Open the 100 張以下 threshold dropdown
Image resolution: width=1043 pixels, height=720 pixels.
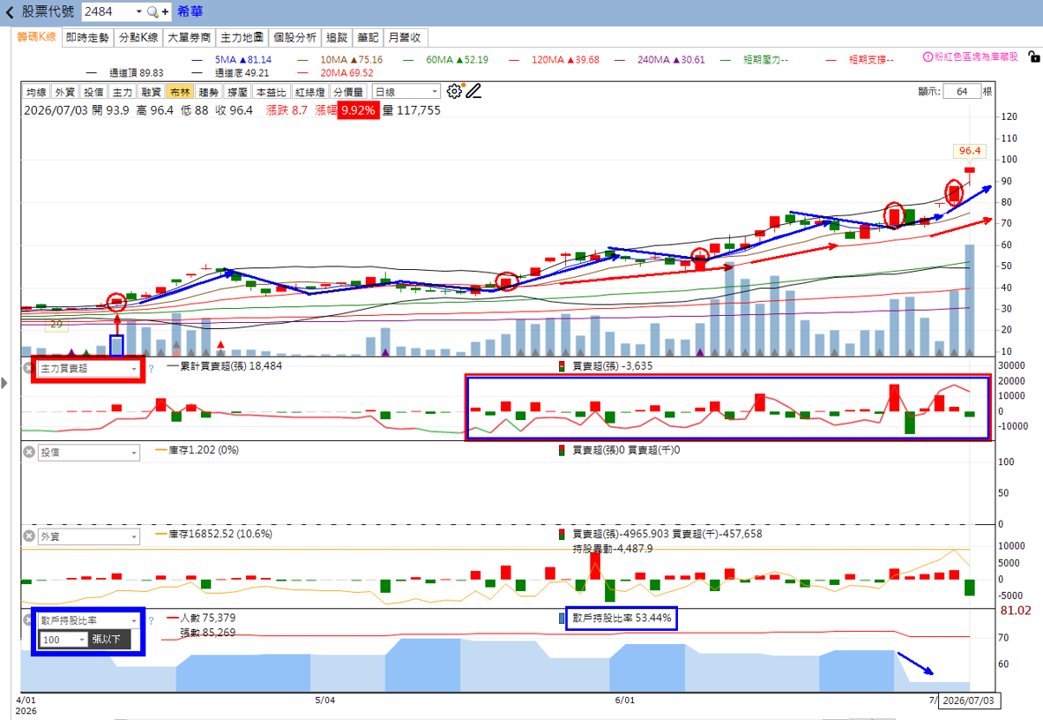point(64,639)
